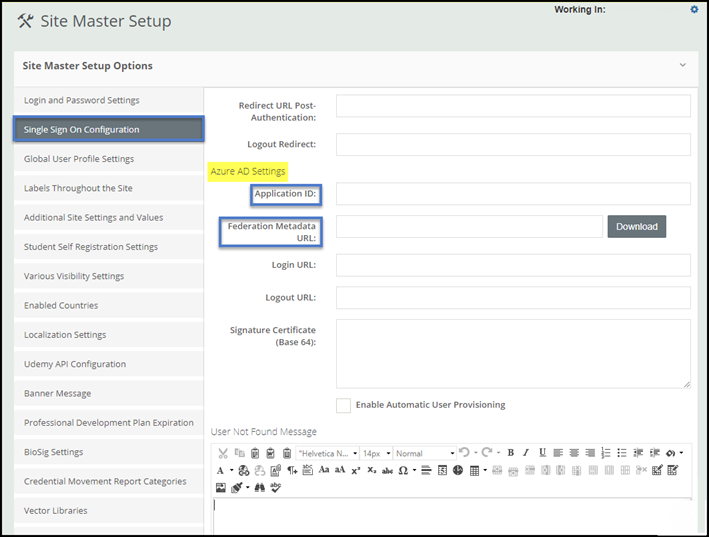
Task: Click the Underline toolbar icon
Action: [542, 453]
